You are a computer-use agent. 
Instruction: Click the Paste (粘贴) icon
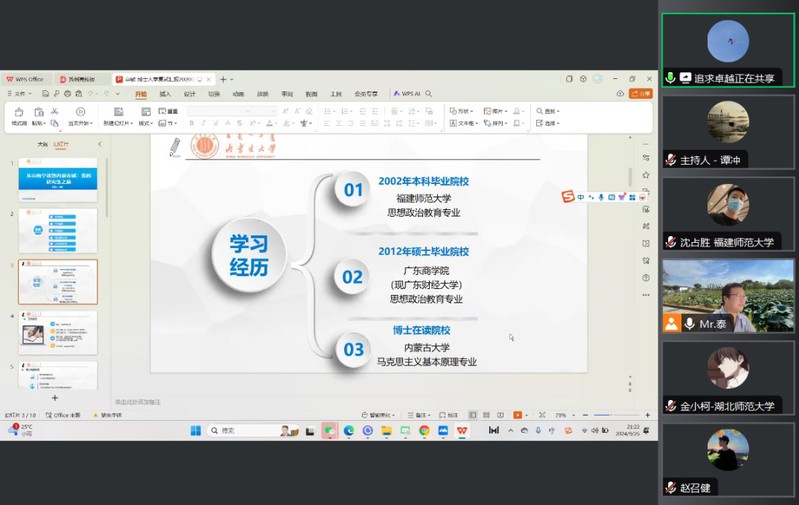point(37,114)
